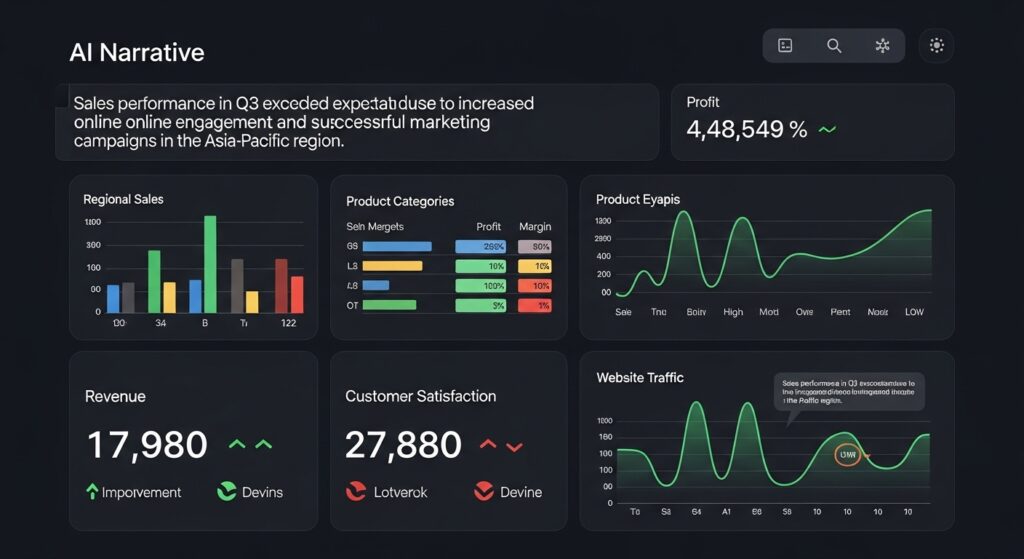Click the green Devins badge icon
Screen dimensions: 1024x559
pos(226,491)
